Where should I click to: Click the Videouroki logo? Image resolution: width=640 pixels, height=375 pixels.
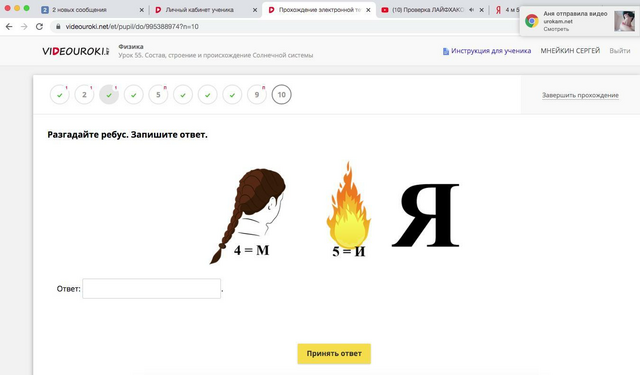point(76,51)
